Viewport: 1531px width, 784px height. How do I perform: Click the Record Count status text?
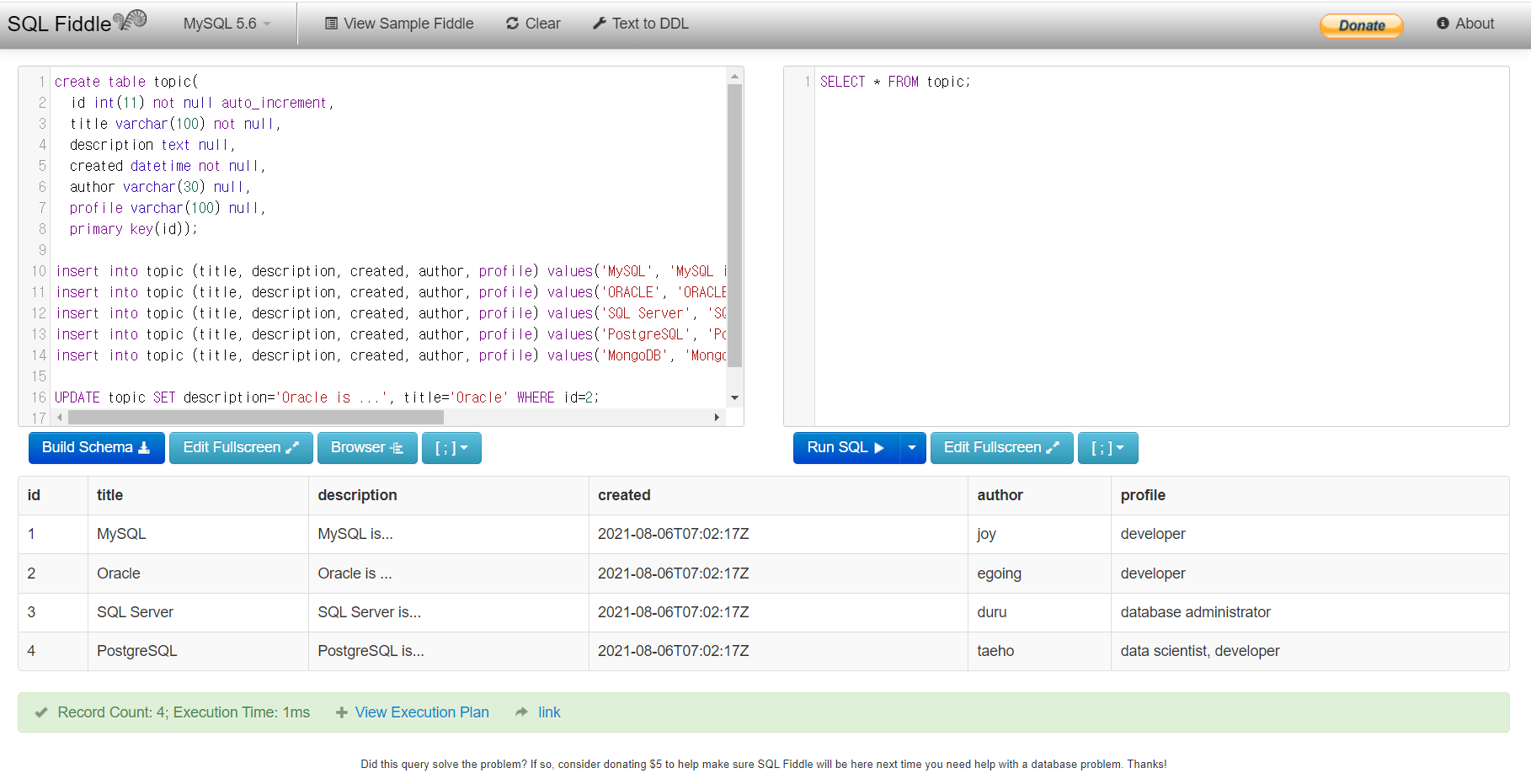(x=184, y=712)
